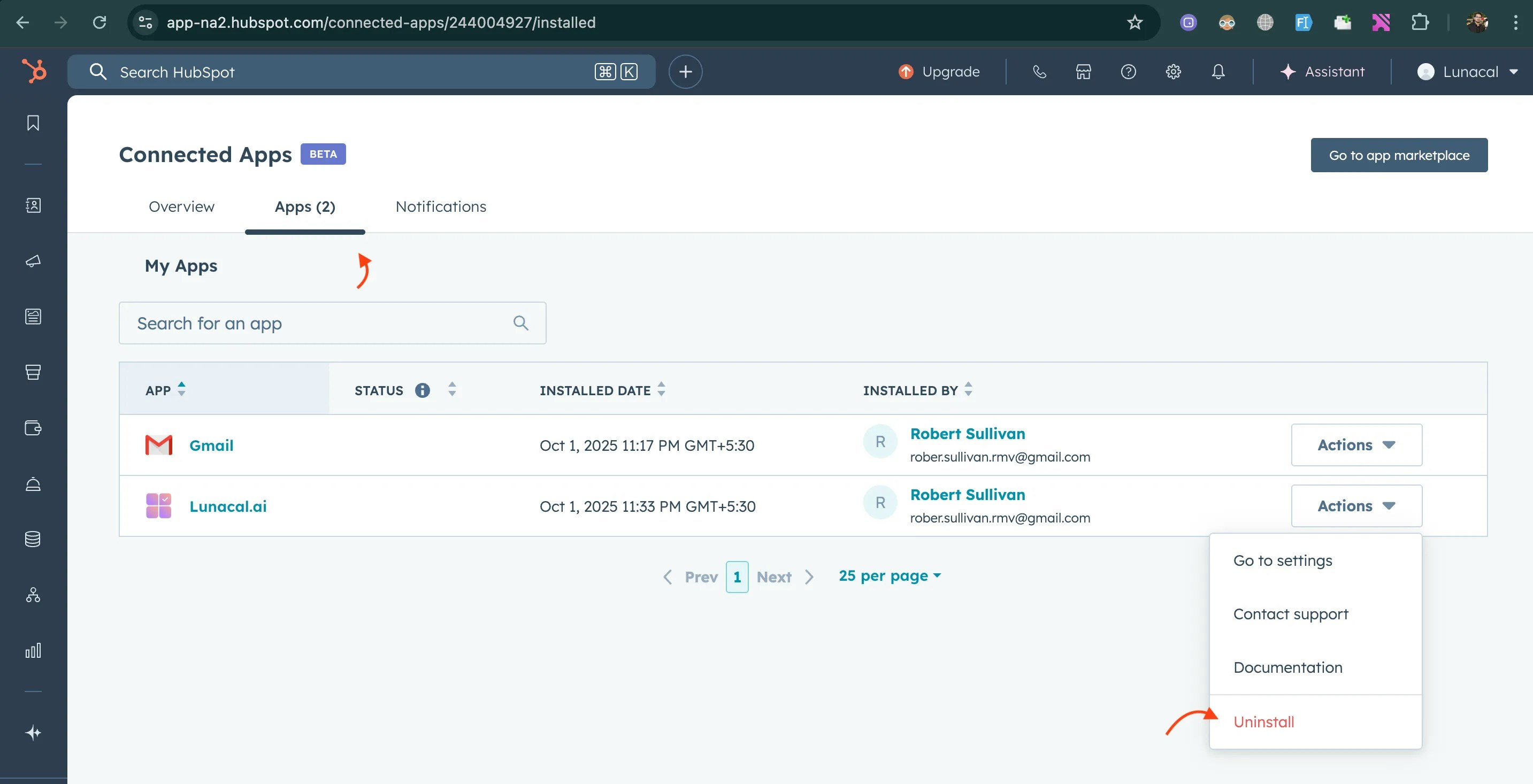This screenshot has height=784, width=1533.
Task: Expand the Lunacal account menu
Action: (x=1469, y=72)
